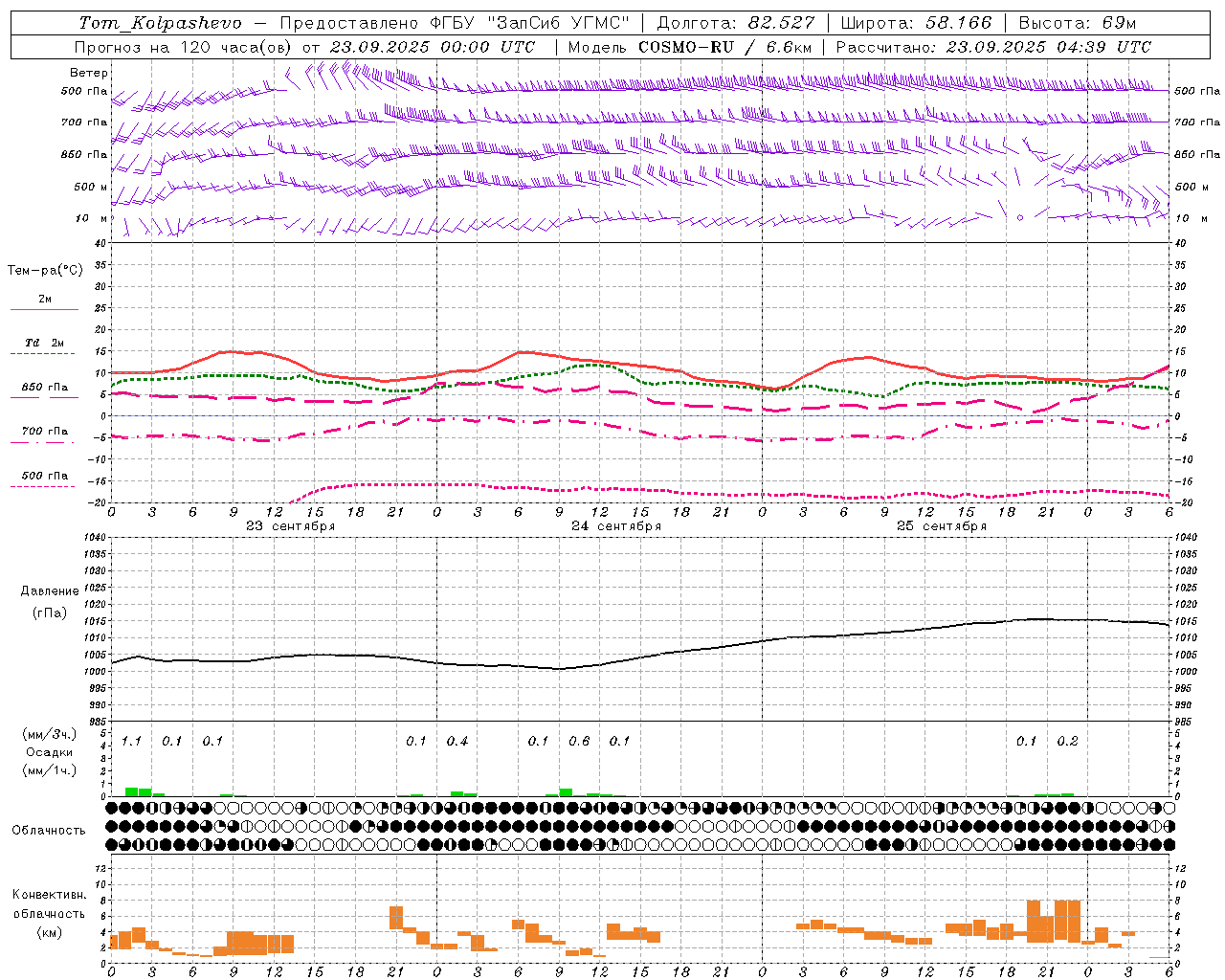Click the '(км)' convective height unit label
The width and height of the screenshot is (1225, 980).
tap(50, 932)
